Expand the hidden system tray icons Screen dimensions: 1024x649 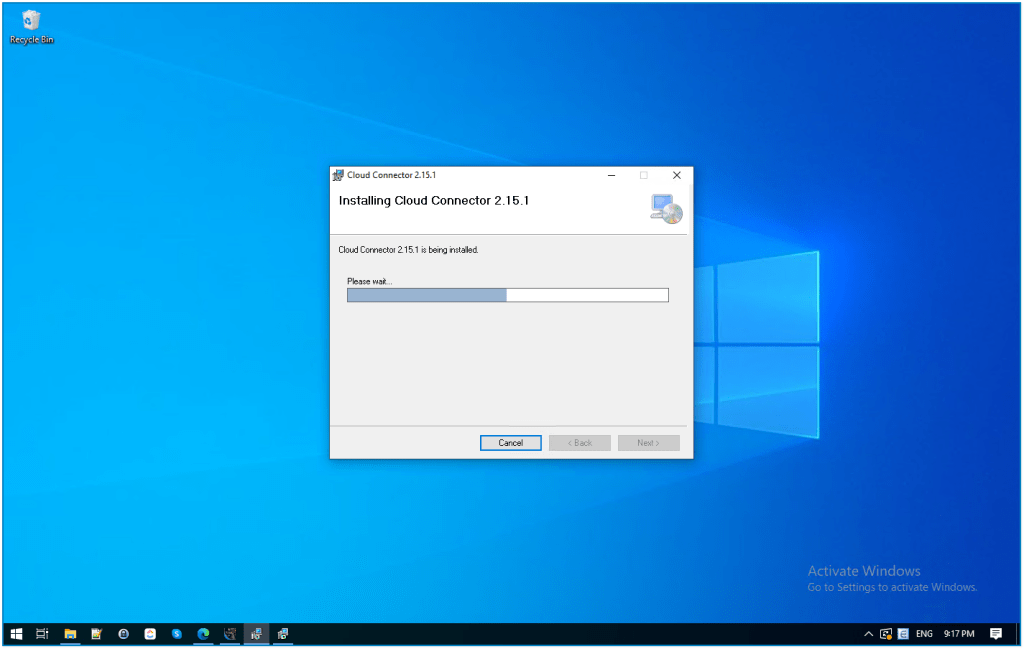(x=867, y=633)
